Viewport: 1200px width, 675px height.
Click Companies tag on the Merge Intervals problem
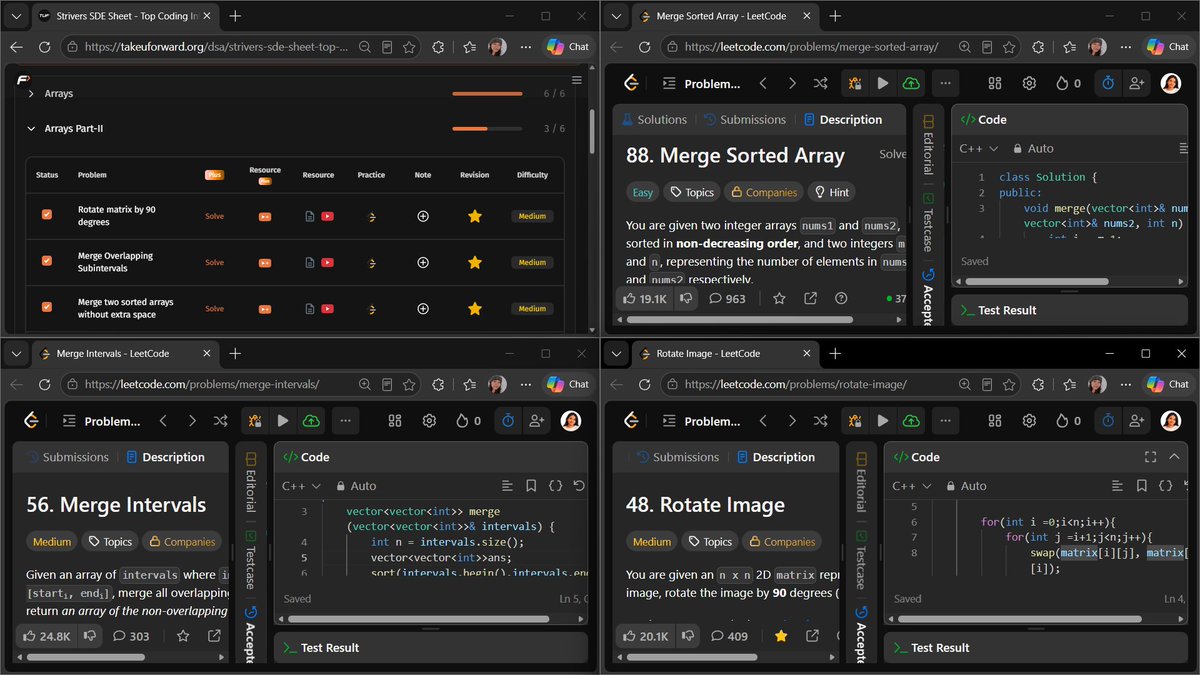coord(182,542)
